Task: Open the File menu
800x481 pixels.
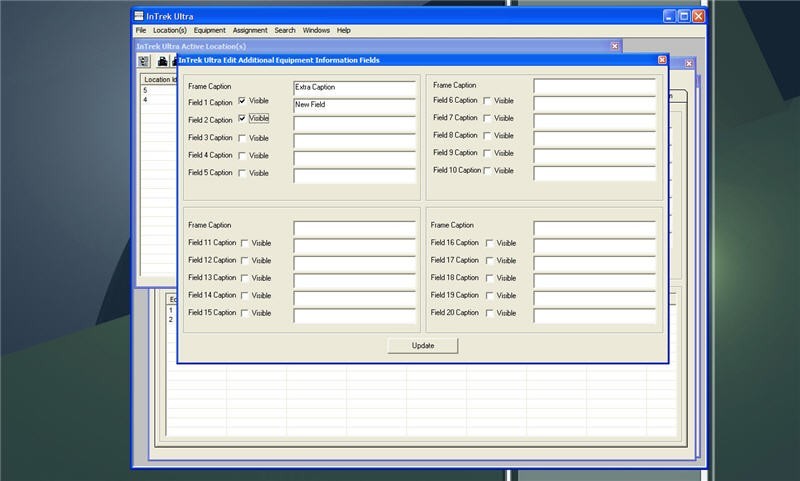Action: click(141, 30)
